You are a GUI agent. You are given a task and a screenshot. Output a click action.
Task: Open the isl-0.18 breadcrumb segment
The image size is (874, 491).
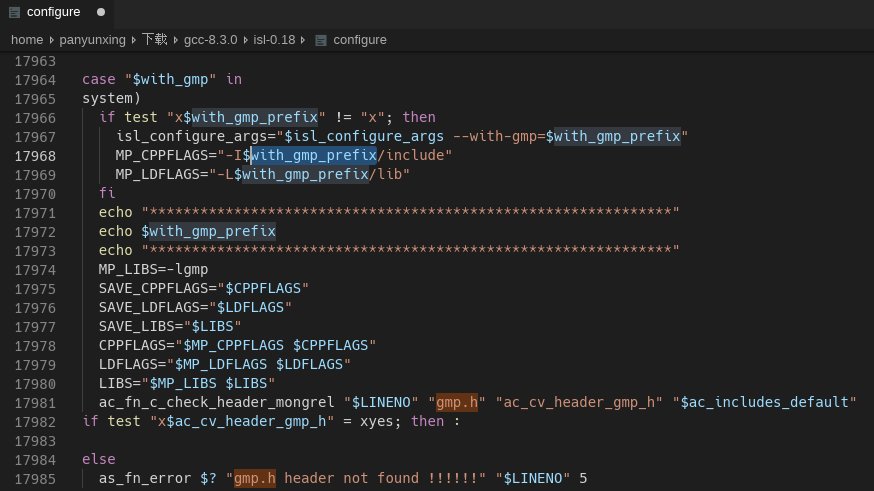tap(274, 40)
